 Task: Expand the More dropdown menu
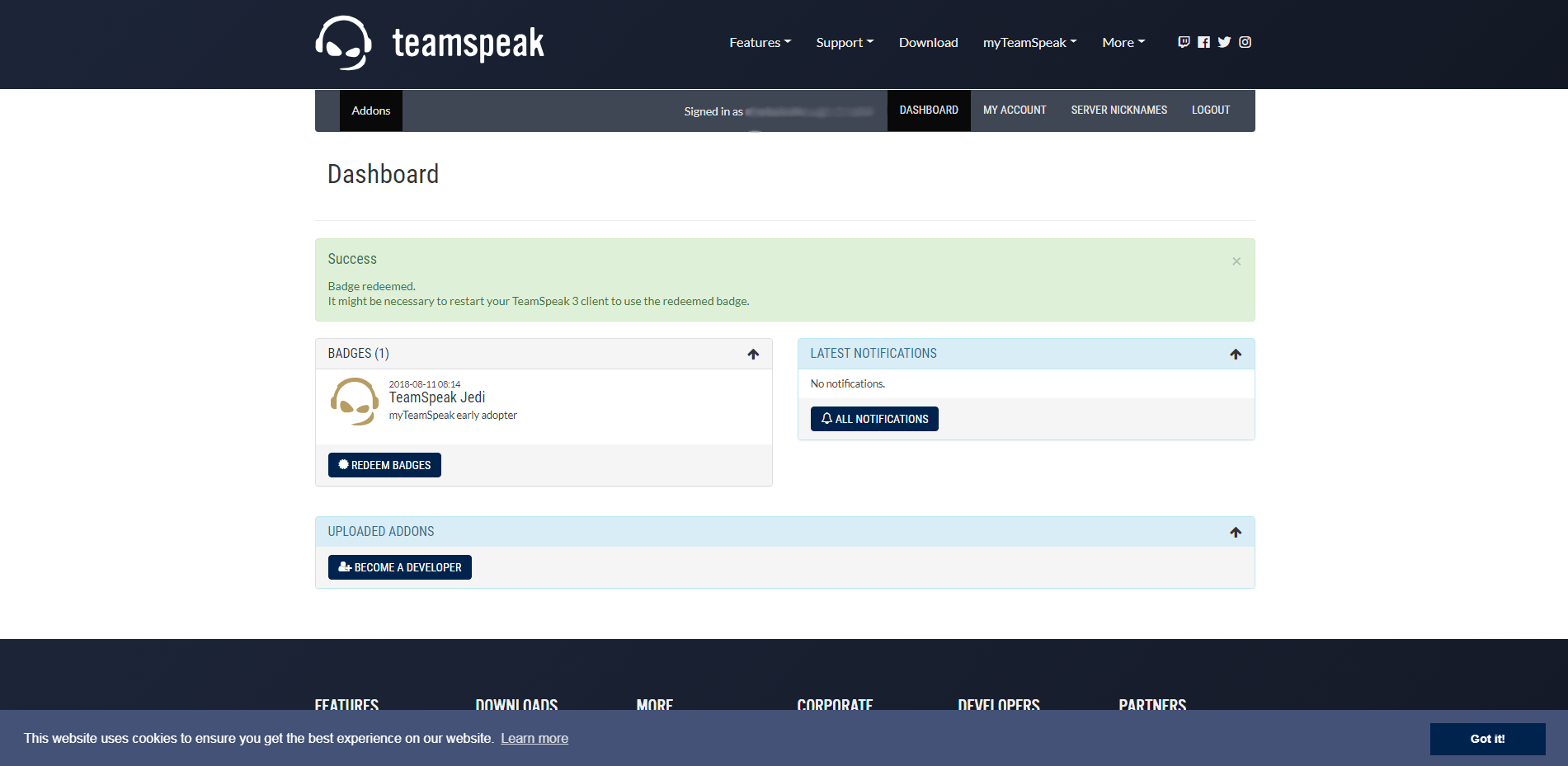pos(1123,42)
